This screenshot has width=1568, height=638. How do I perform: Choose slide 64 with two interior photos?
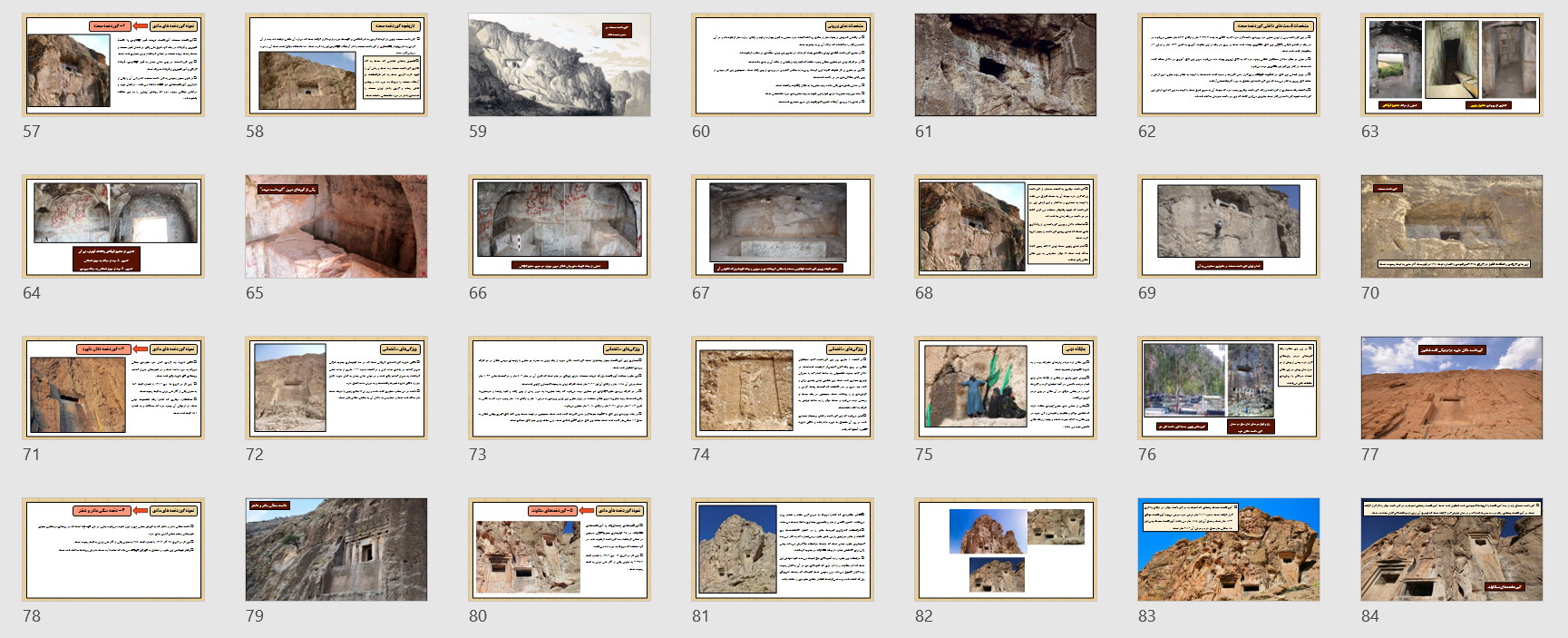pos(113,226)
